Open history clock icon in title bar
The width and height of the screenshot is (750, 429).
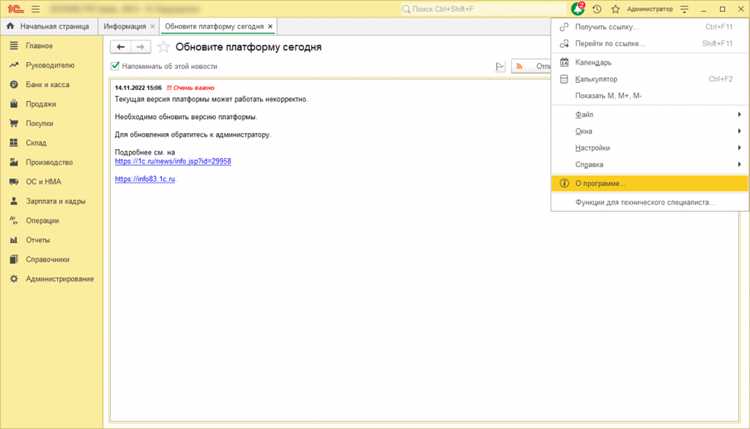[597, 9]
